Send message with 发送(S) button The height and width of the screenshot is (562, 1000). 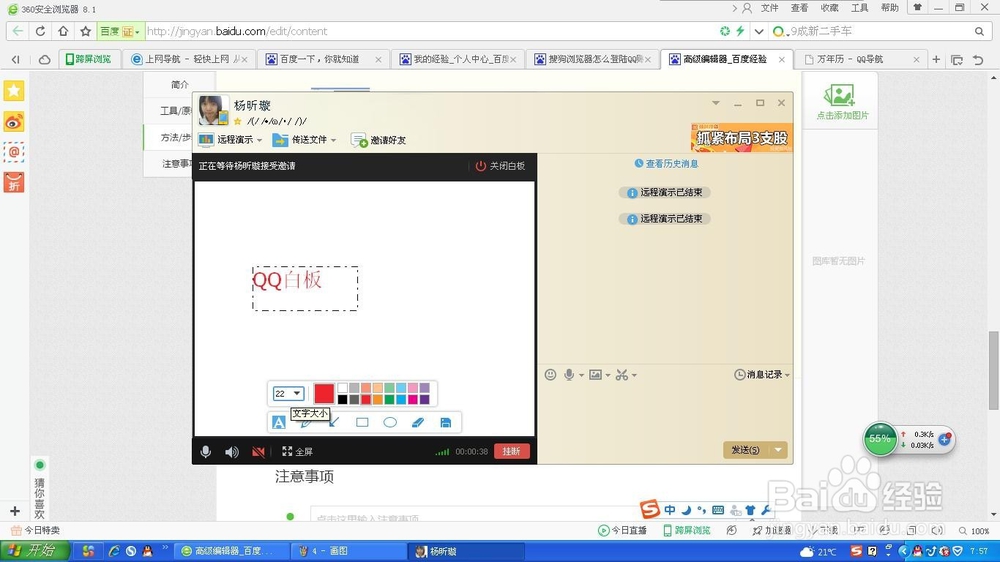[x=745, y=450]
